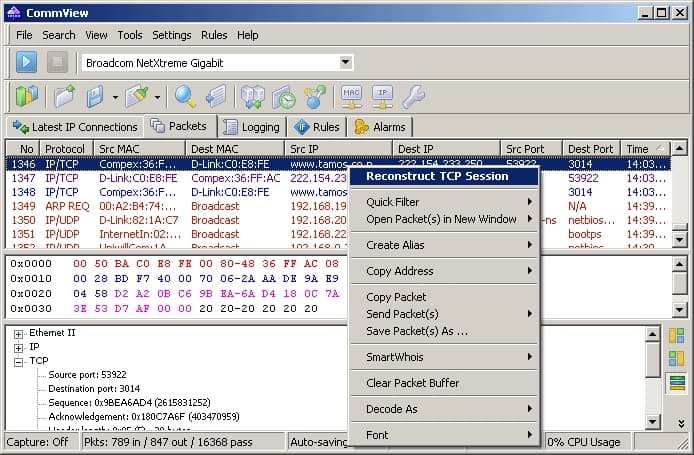Open IP aliases toolbar icon
694x455 pixels.
(382, 96)
